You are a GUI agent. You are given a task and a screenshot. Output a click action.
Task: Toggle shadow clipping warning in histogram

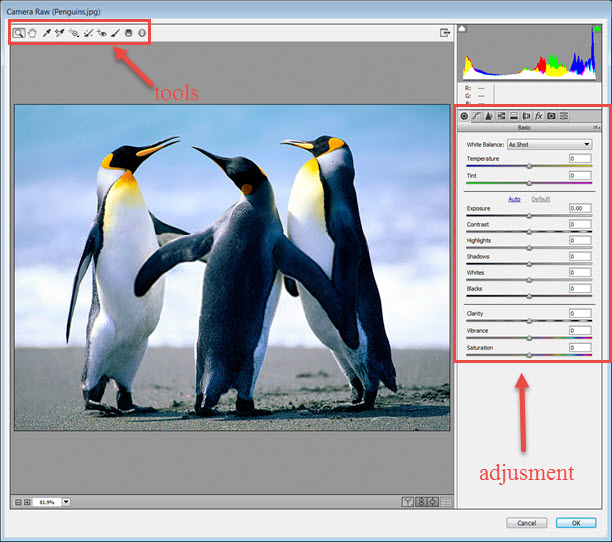pyautogui.click(x=462, y=28)
